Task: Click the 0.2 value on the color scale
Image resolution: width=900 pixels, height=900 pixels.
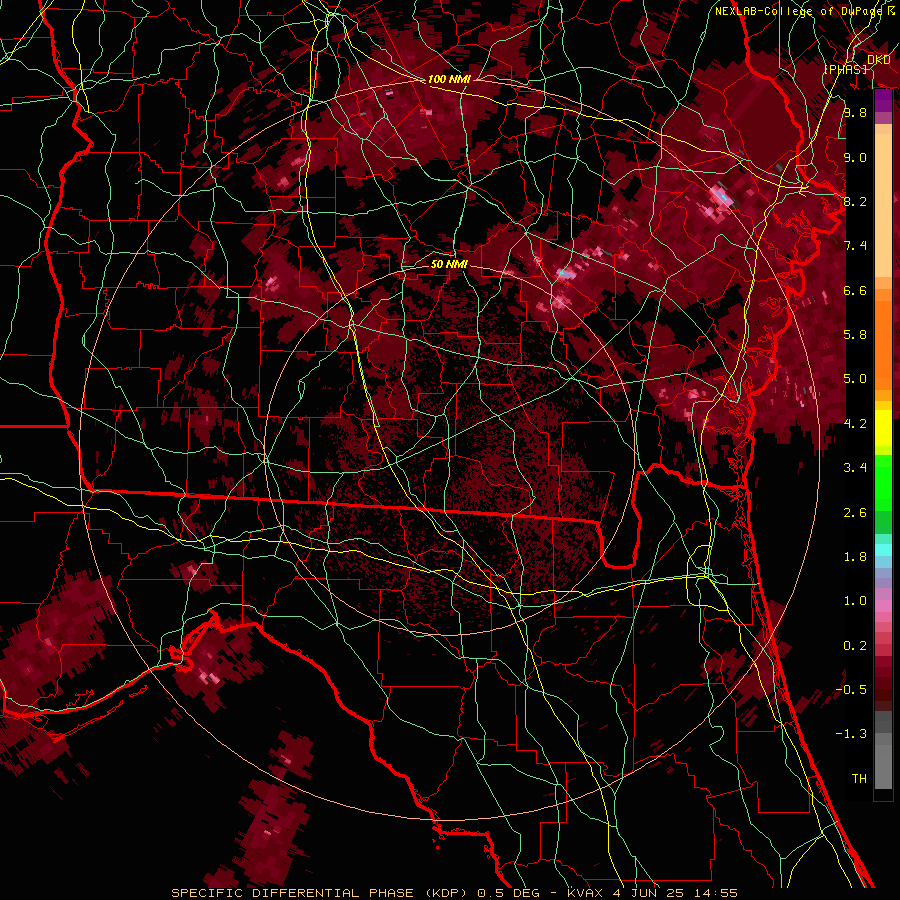Action: point(855,646)
